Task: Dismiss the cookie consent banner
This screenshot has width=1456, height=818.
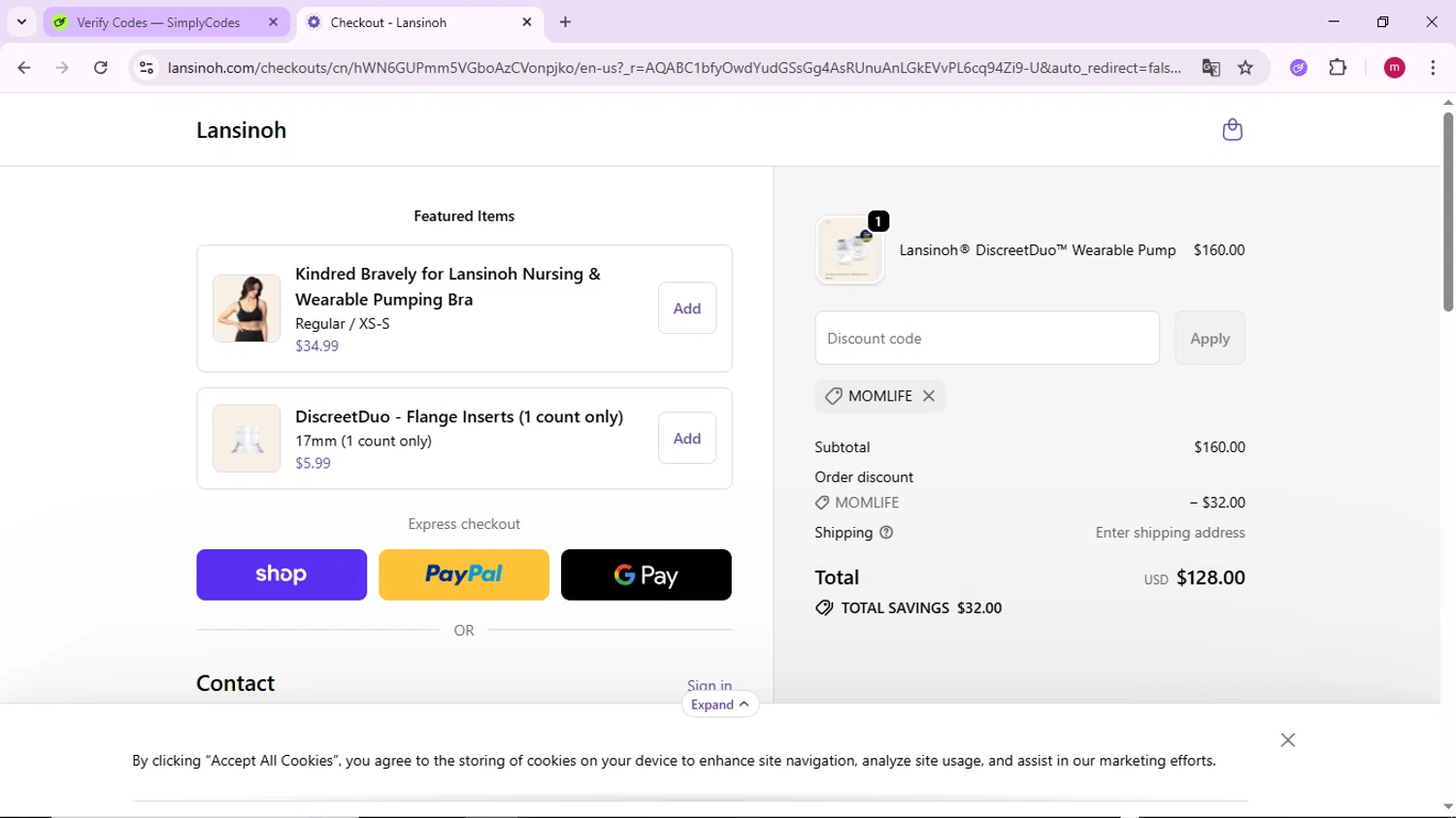Action: (x=1288, y=740)
